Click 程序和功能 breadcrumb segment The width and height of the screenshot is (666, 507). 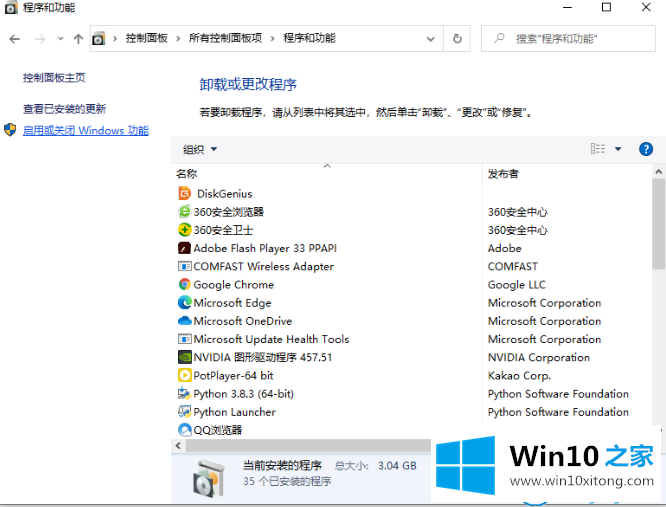pos(310,38)
